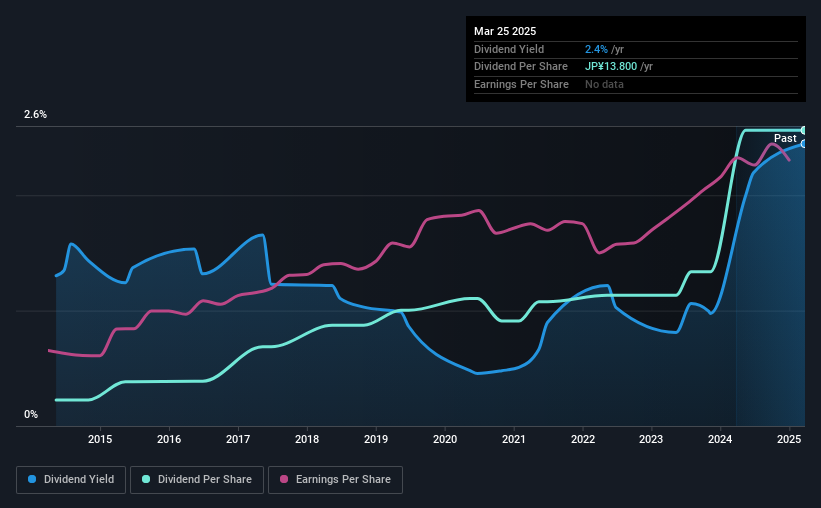Click the 'Past' label on the chart
This screenshot has width=821, height=508.
coord(785,138)
